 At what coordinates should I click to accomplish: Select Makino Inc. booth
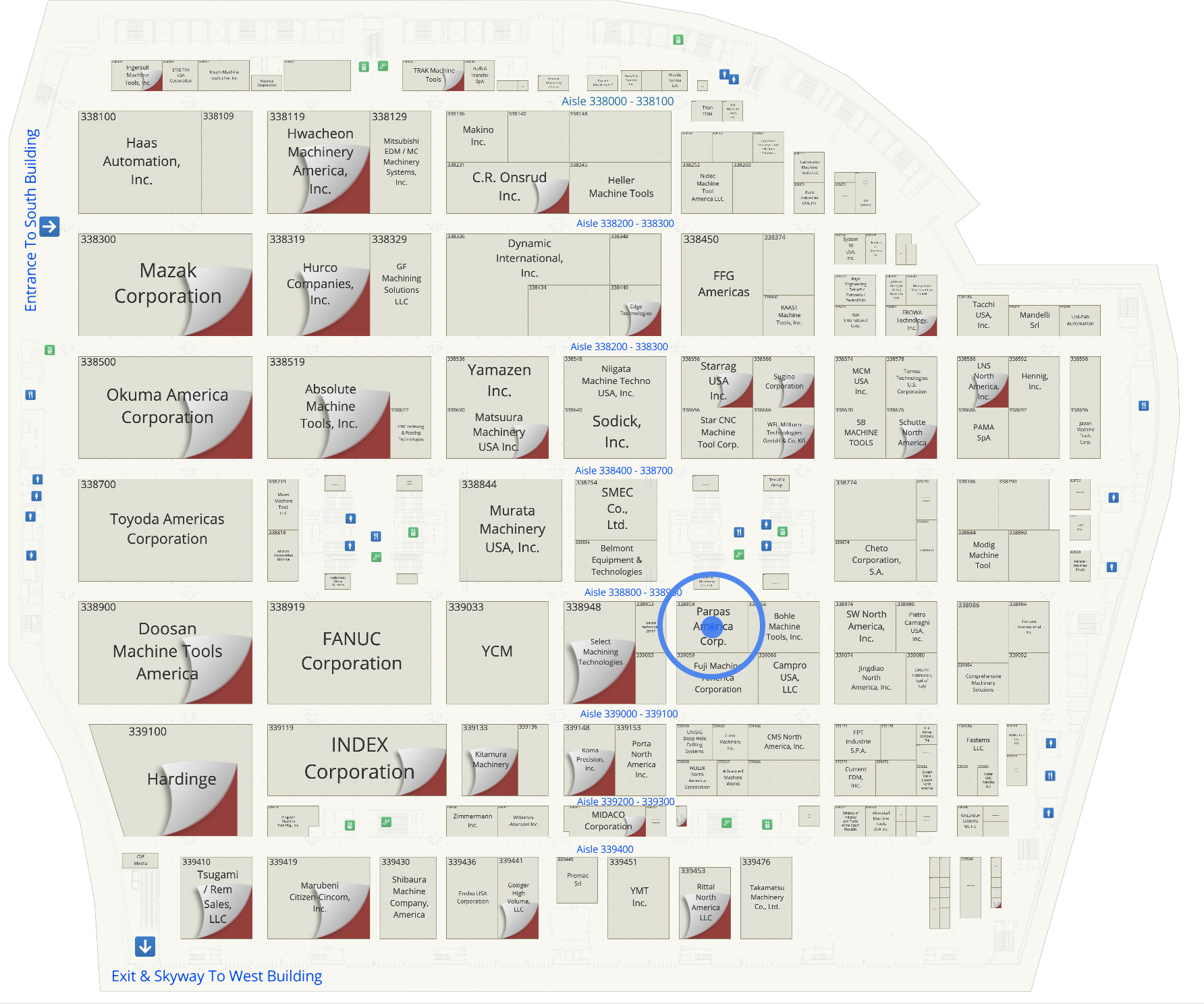477,136
